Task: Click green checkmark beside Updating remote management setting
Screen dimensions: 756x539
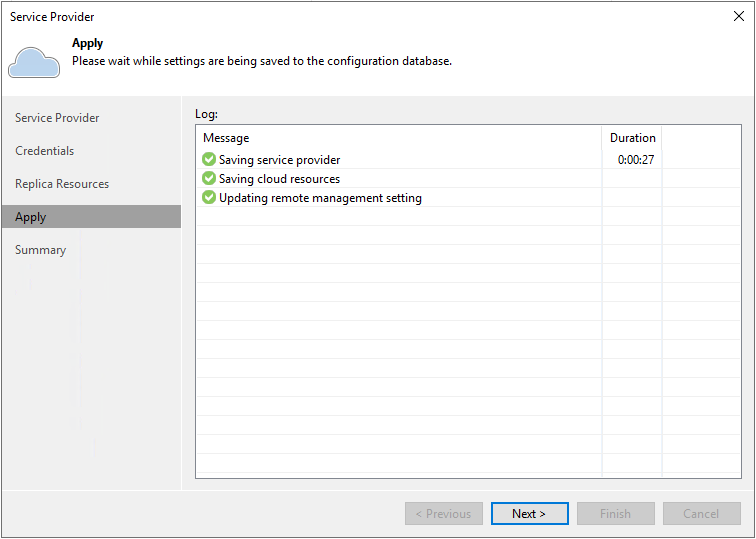Action: (x=209, y=198)
